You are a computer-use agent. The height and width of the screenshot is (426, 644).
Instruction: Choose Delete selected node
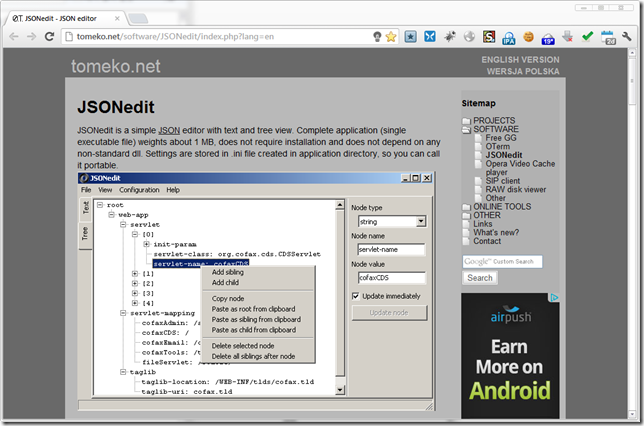(243, 346)
